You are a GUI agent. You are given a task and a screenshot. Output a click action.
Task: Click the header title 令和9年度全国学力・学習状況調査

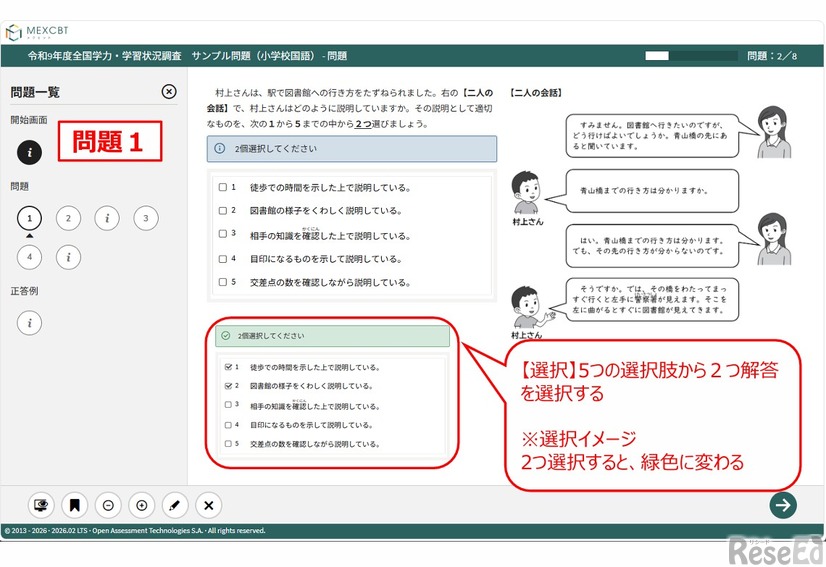pos(104,56)
